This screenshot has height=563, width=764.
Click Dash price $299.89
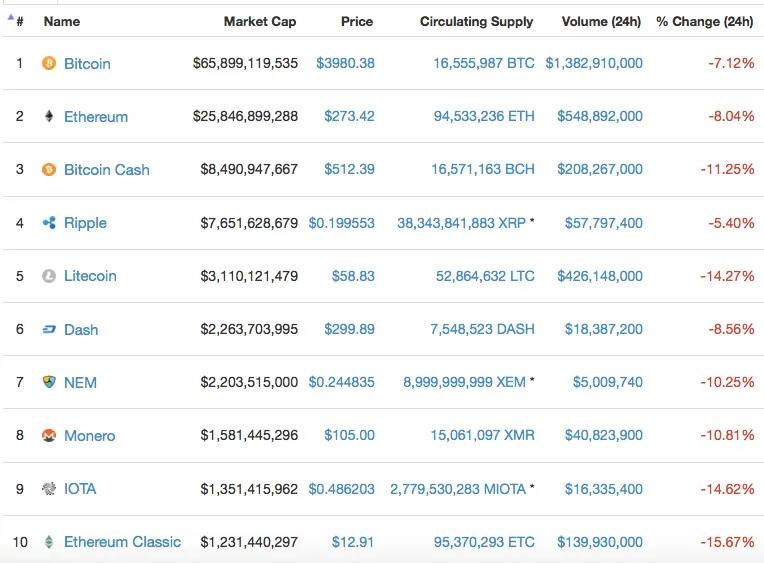pyautogui.click(x=349, y=329)
